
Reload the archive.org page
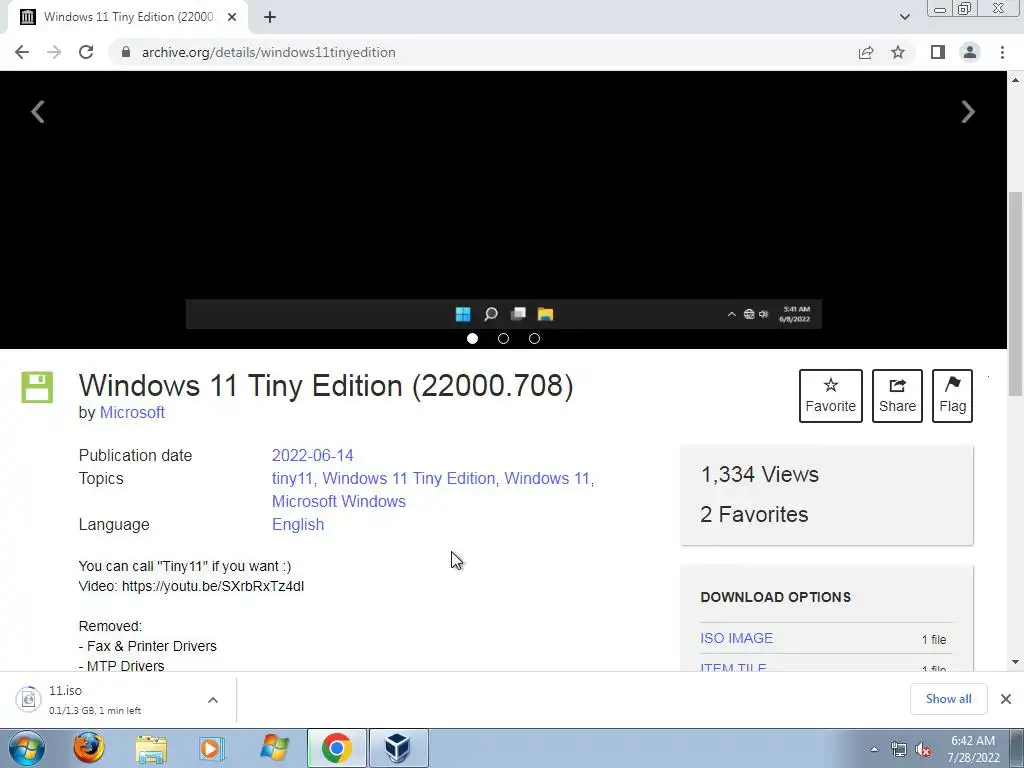tap(86, 52)
